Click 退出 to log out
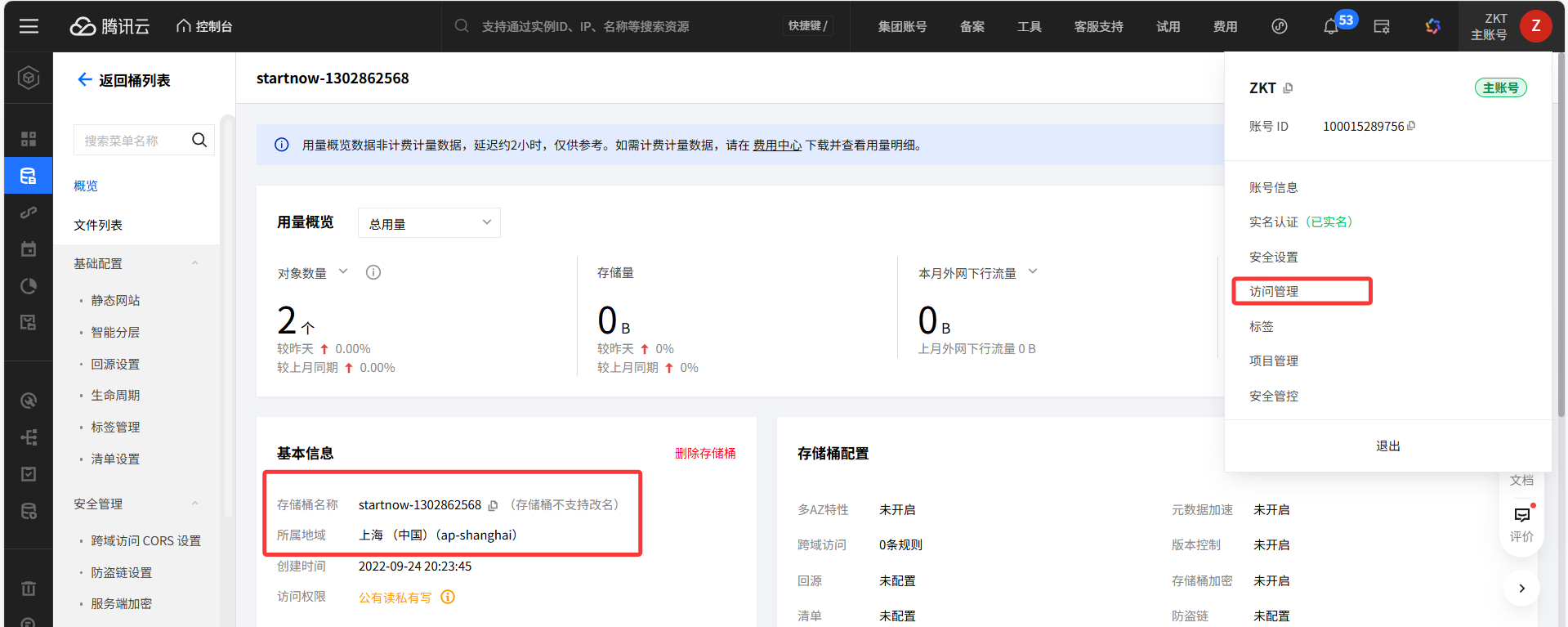The image size is (1568, 627). pyautogui.click(x=1387, y=446)
